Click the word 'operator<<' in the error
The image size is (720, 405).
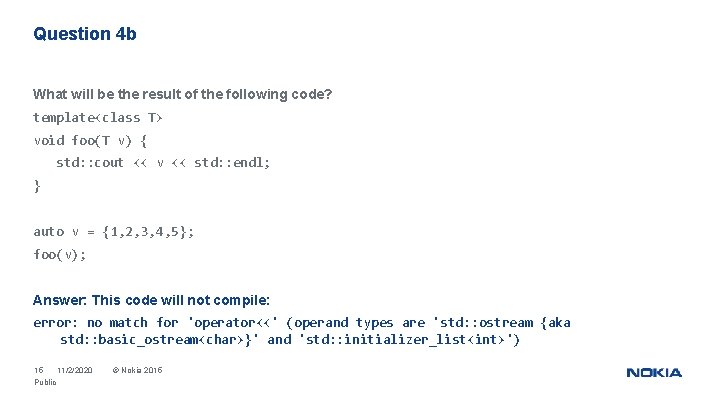point(233,323)
